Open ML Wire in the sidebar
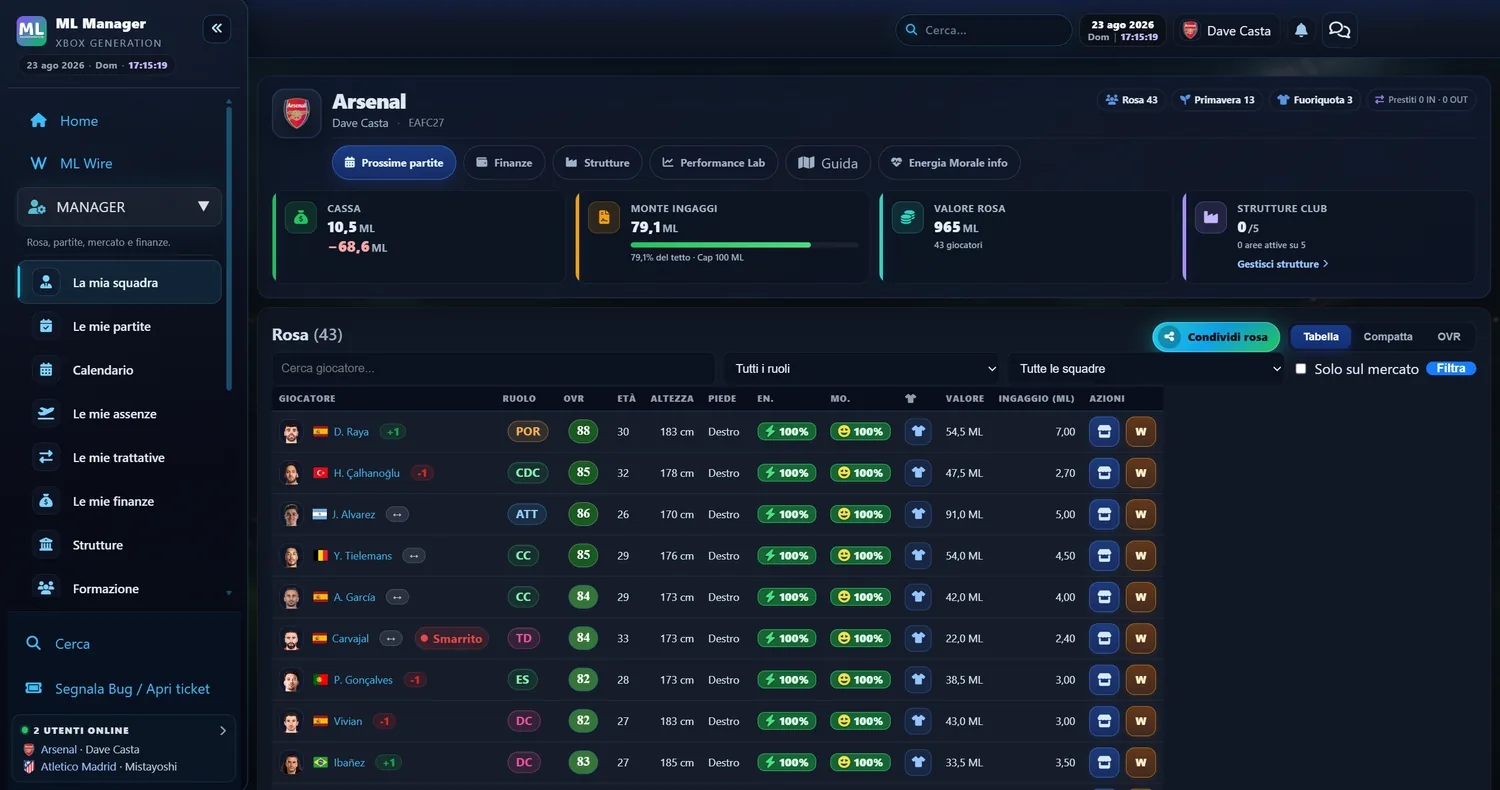 coord(119,163)
